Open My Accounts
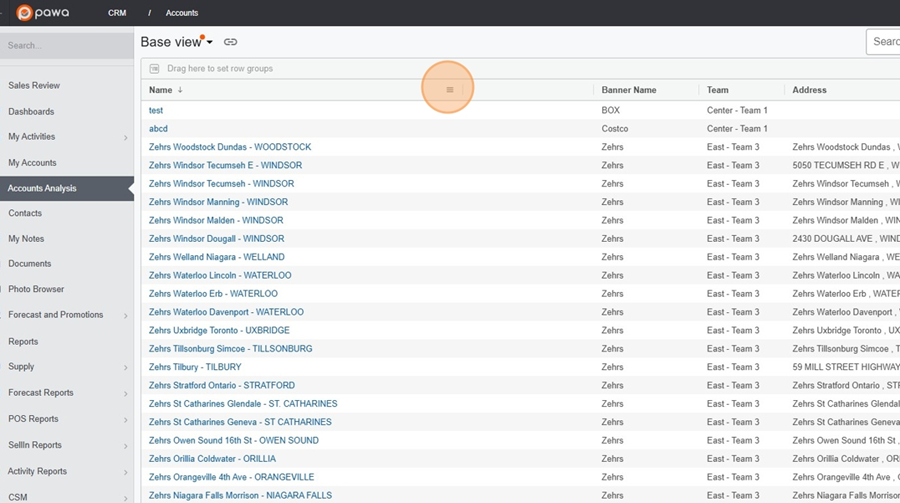The height and width of the screenshot is (503, 900). point(32,162)
